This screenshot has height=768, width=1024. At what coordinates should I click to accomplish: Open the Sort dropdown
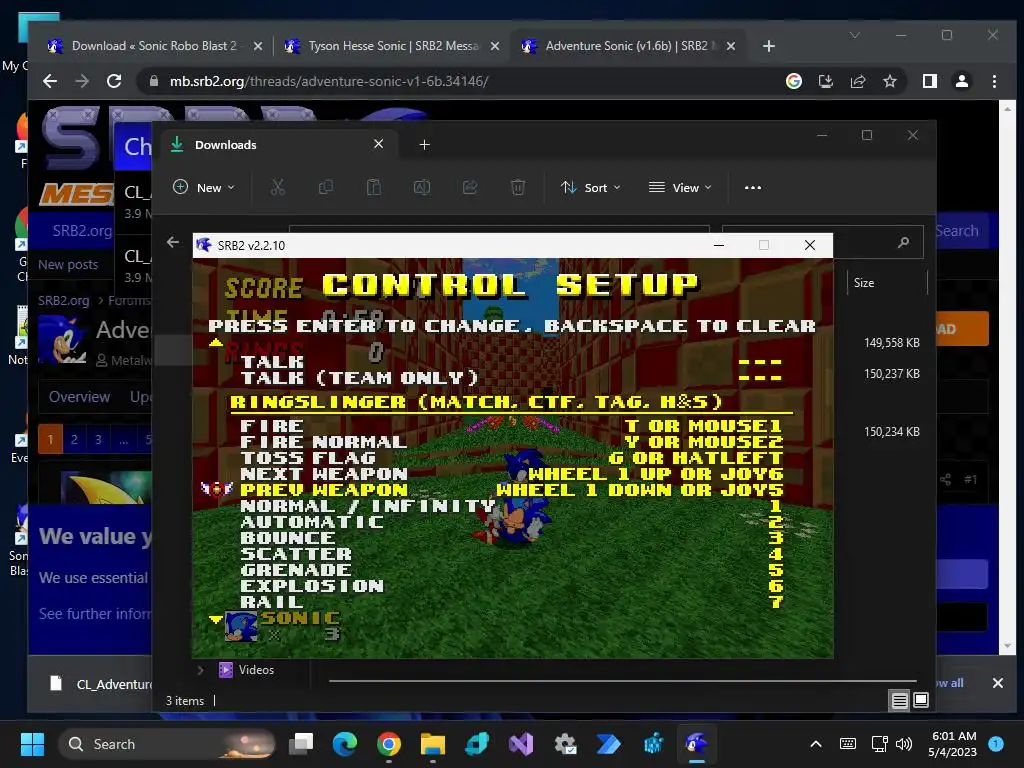590,187
